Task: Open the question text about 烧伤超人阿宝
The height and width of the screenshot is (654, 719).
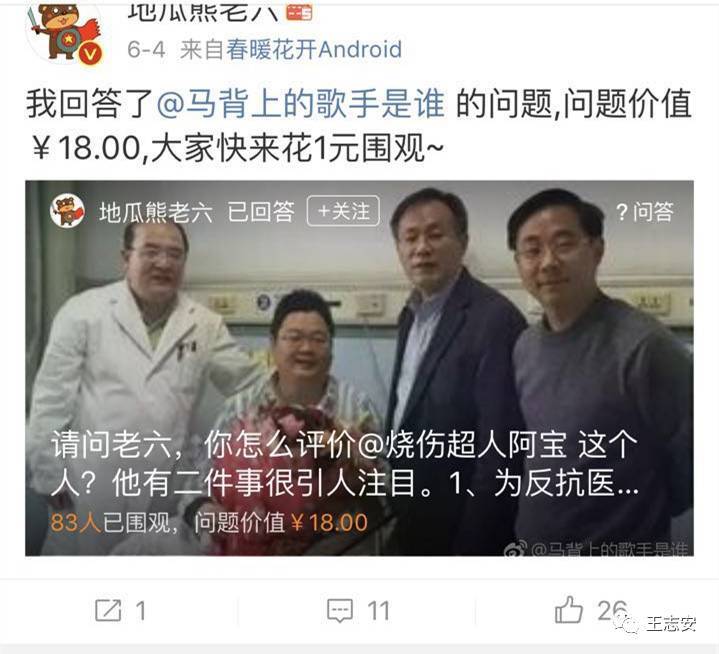Action: coord(344,464)
